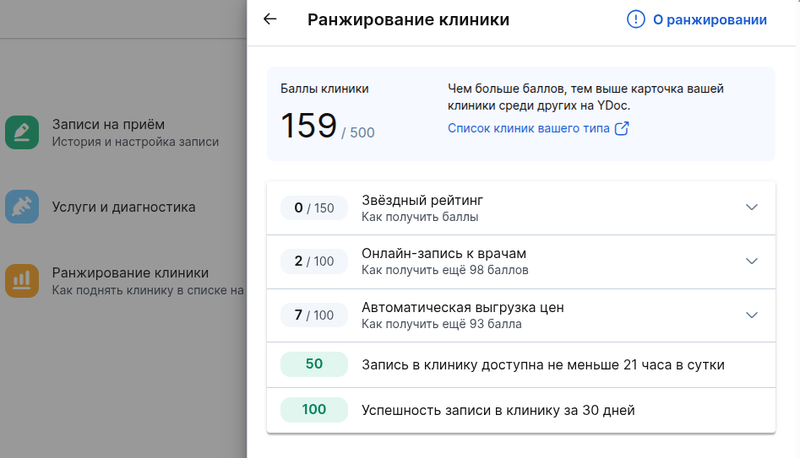Click 'Успешность записи в клинику за 30 дней' row

(x=521, y=411)
